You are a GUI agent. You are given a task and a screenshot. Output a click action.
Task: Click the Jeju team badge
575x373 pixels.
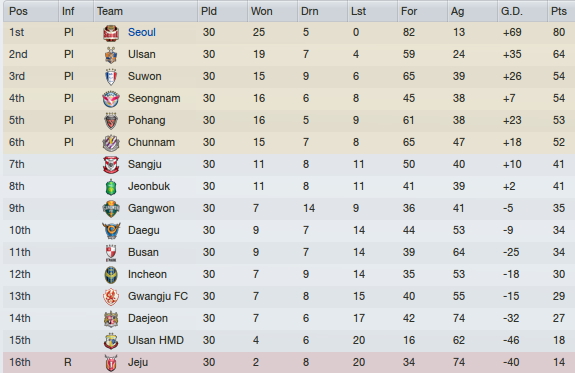click(111, 363)
